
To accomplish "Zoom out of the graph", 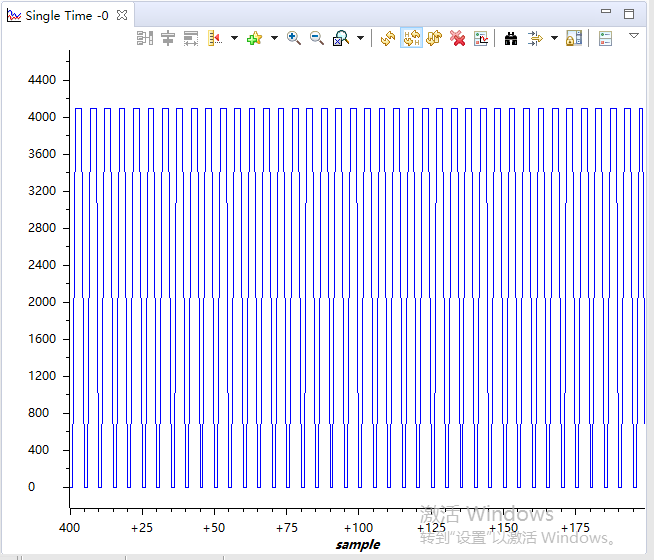I will click(x=317, y=38).
